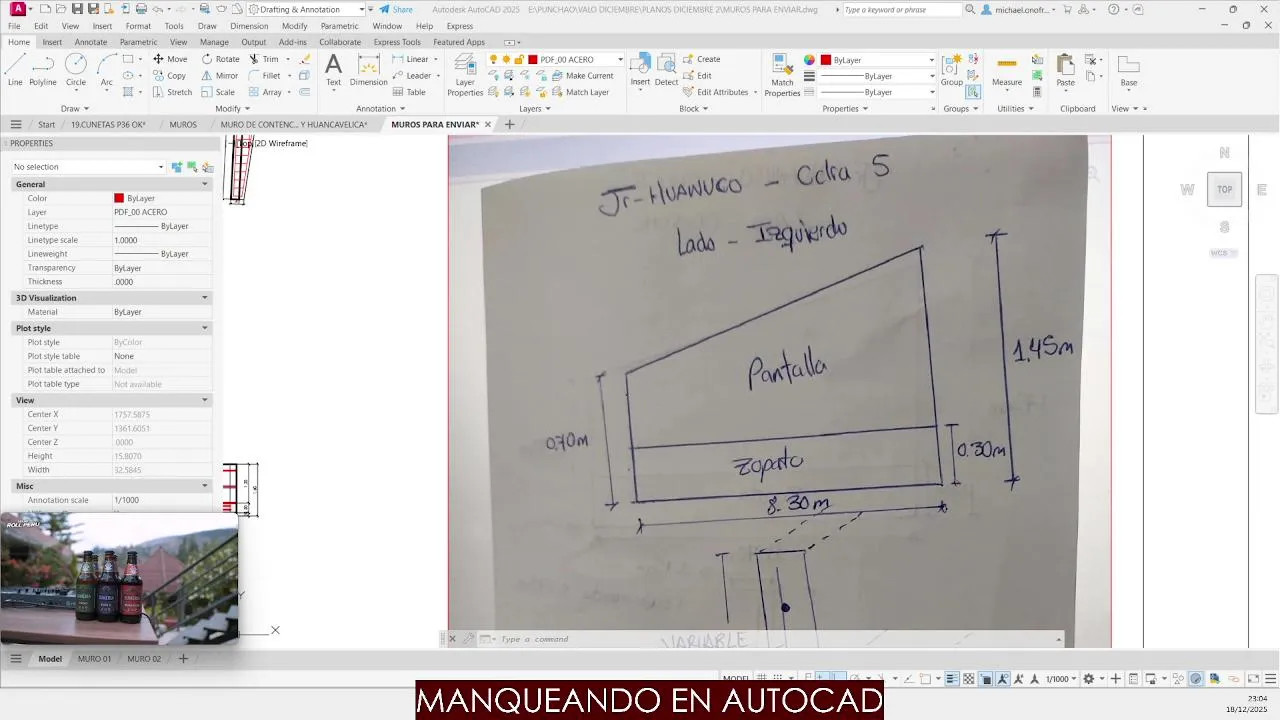This screenshot has width=1280, height=720.
Task: Collapse the 3D Visualization section
Action: tap(205, 298)
